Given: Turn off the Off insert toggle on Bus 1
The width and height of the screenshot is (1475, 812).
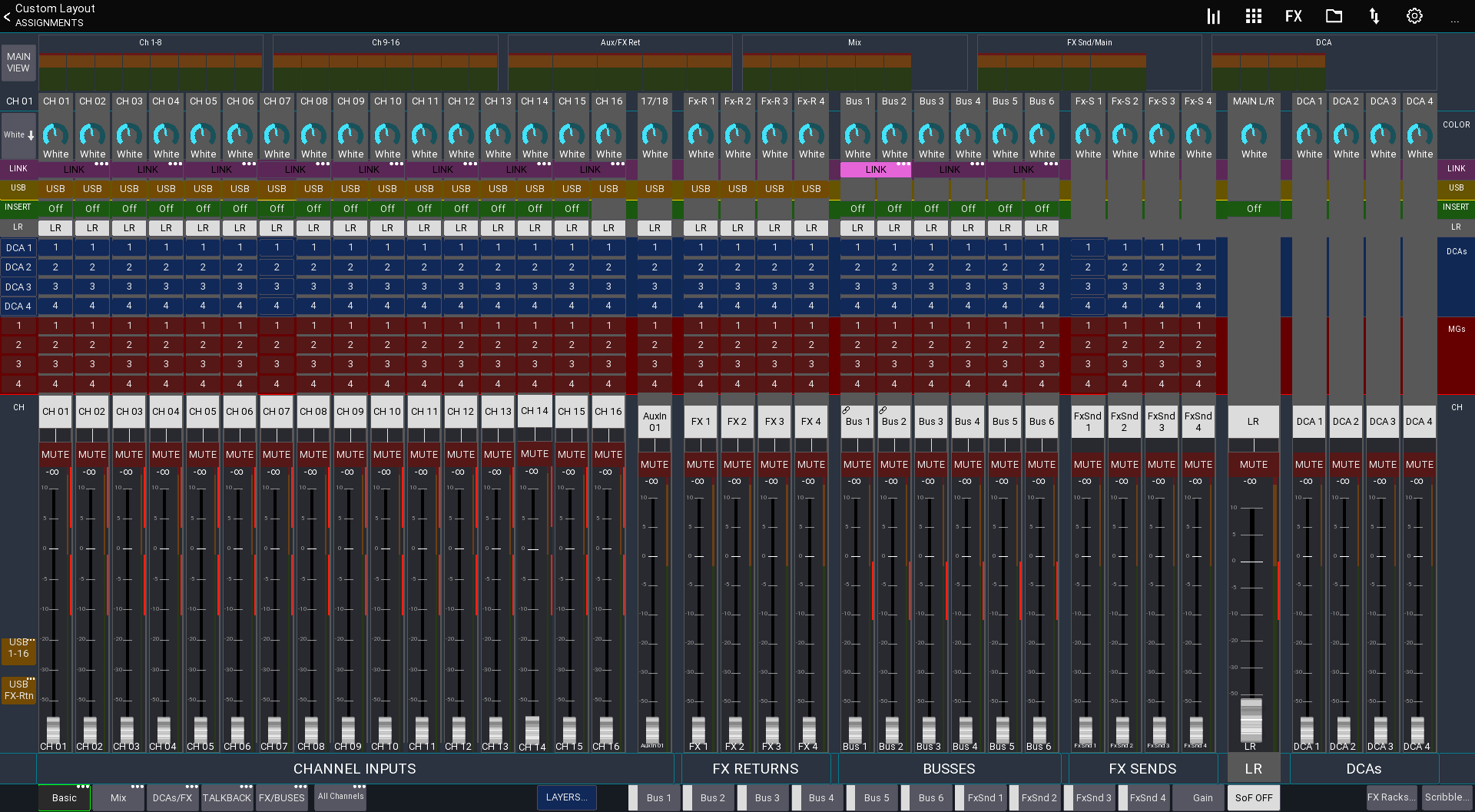Looking at the screenshot, I should tap(857, 208).
